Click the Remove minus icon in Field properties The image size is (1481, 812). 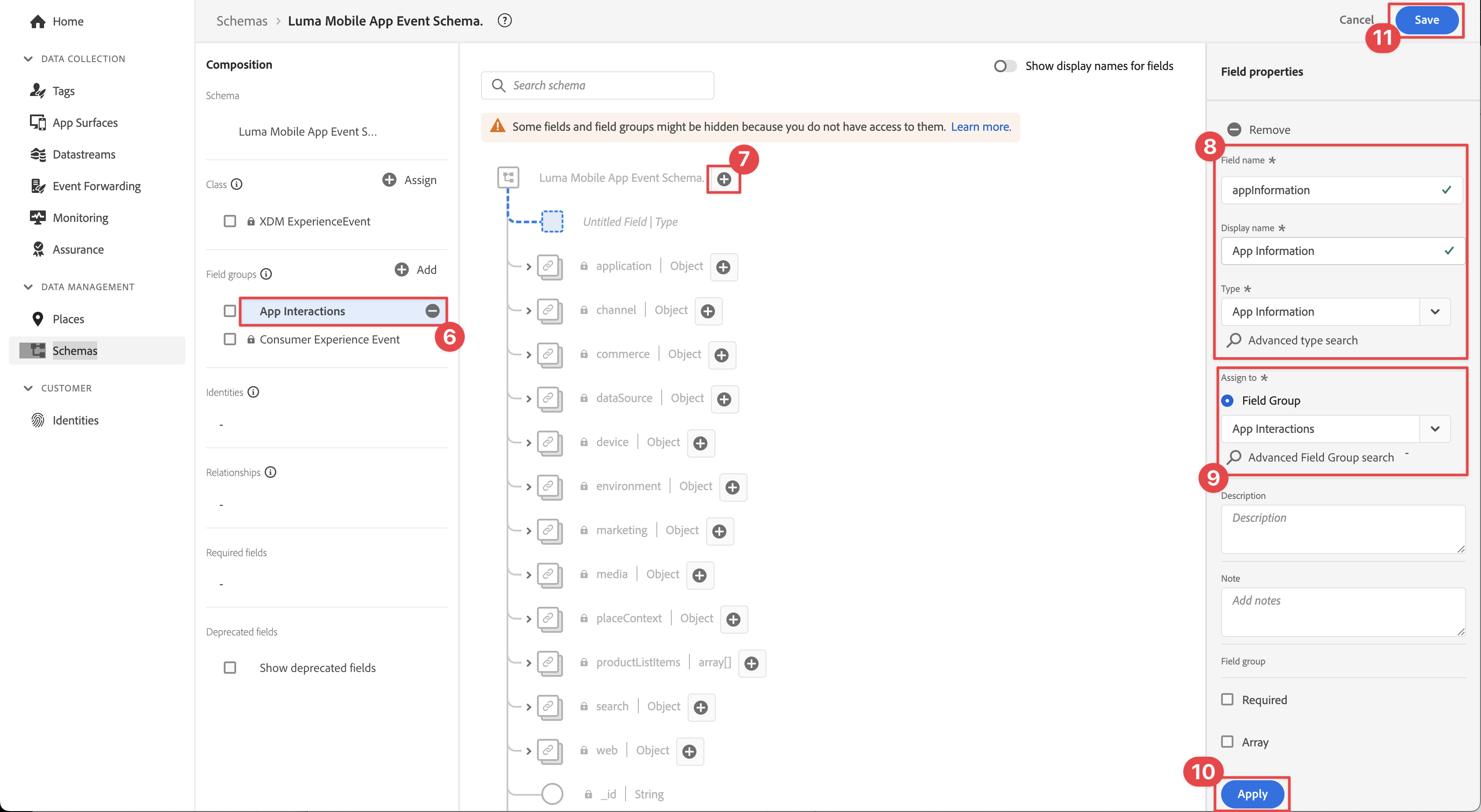pos(1234,130)
